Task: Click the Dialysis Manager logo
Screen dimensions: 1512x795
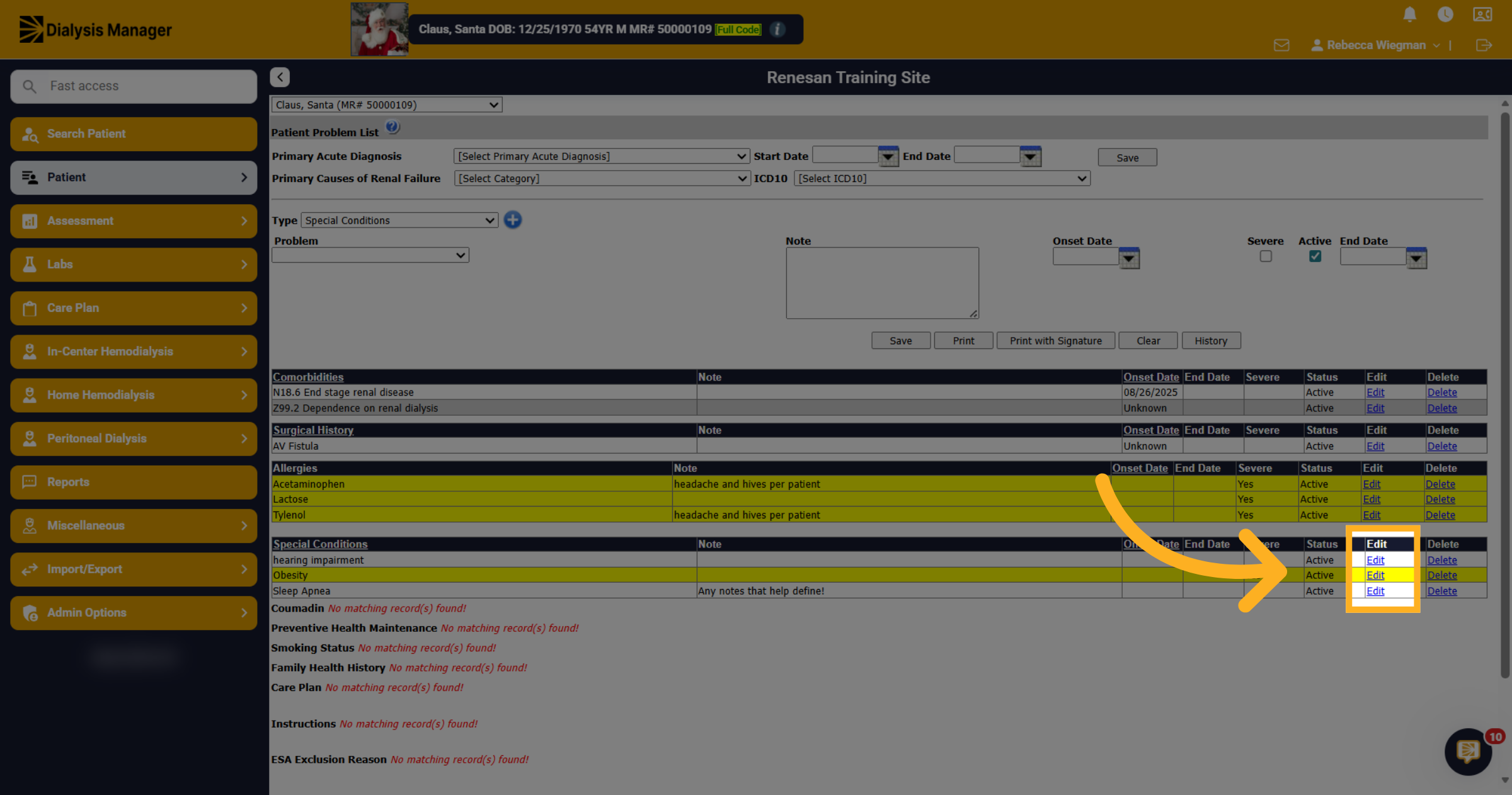Action: 95,30
